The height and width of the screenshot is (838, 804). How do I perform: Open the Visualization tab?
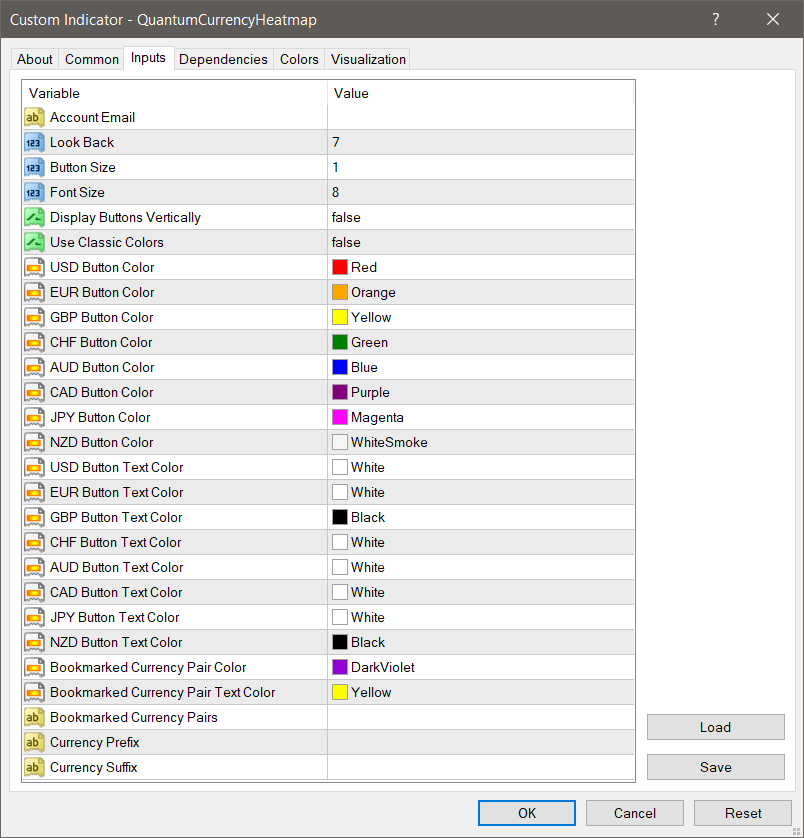tap(368, 60)
